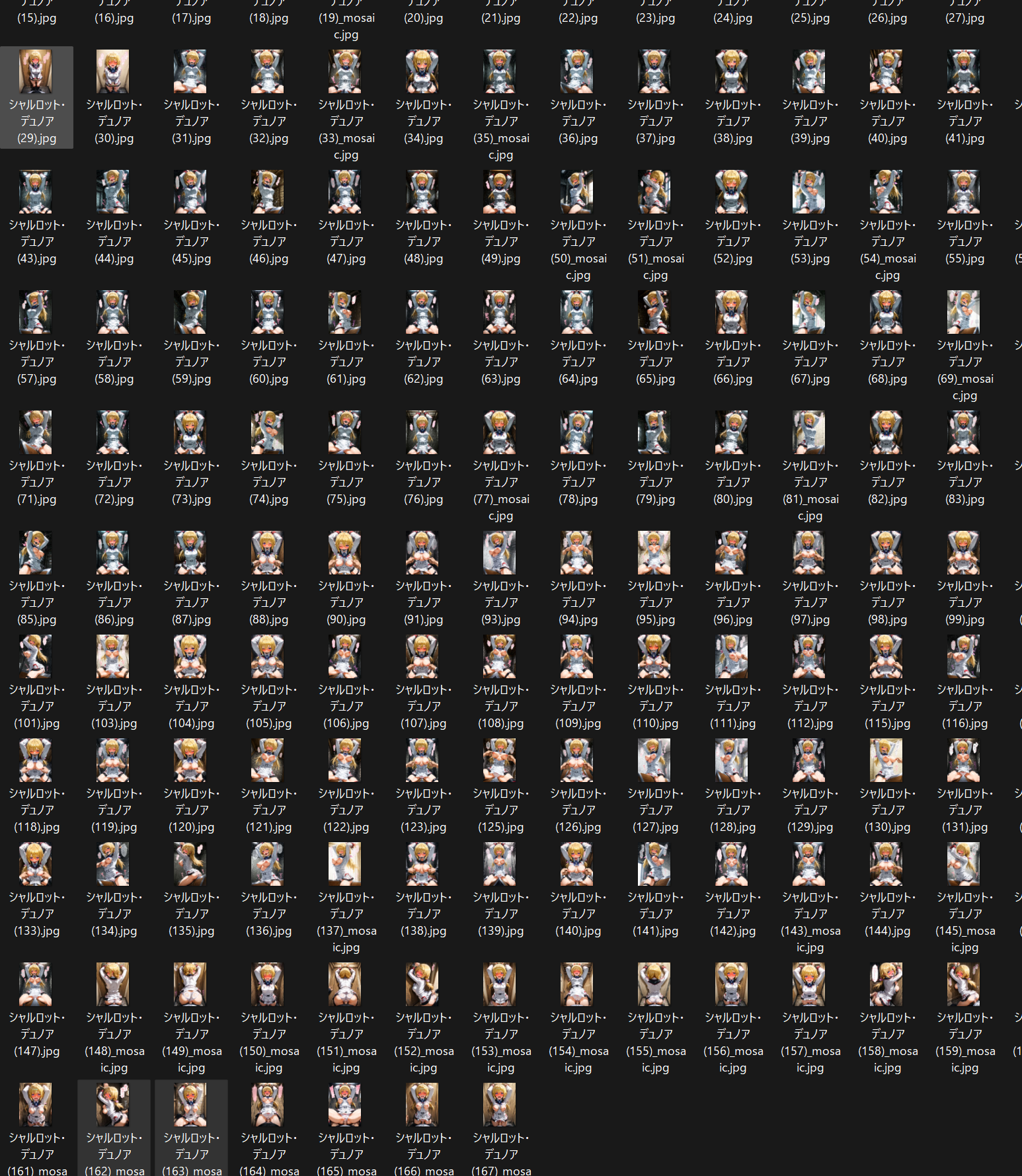Click label シャルロット・デュノア (111).jpg

click(x=733, y=707)
